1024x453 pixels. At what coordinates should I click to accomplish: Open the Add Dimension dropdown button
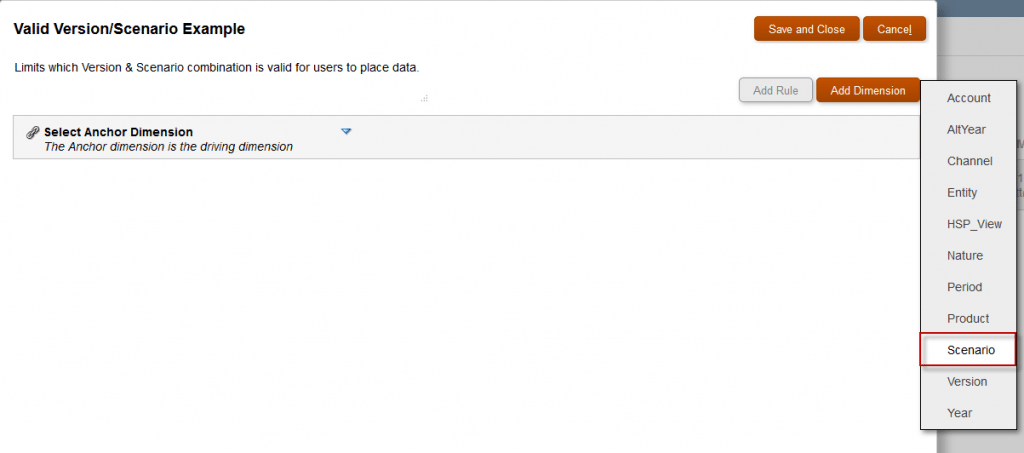pyautogui.click(x=868, y=90)
